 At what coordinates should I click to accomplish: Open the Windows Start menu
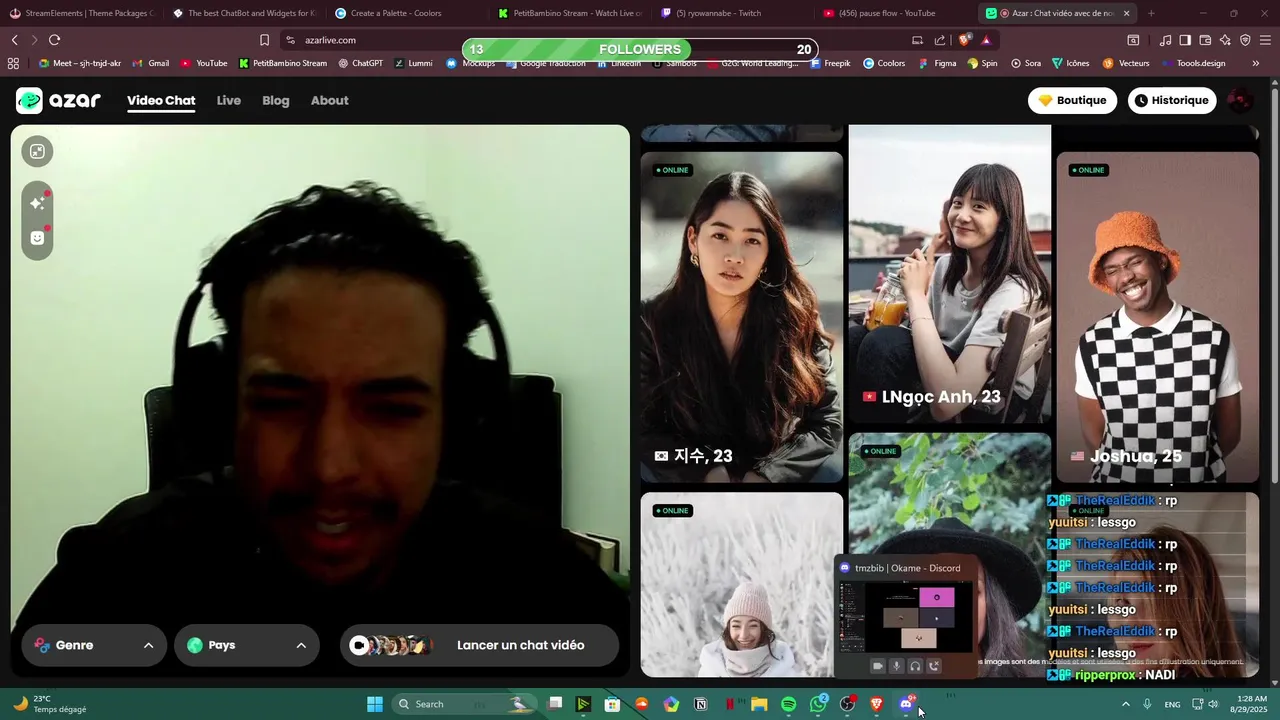(x=374, y=704)
